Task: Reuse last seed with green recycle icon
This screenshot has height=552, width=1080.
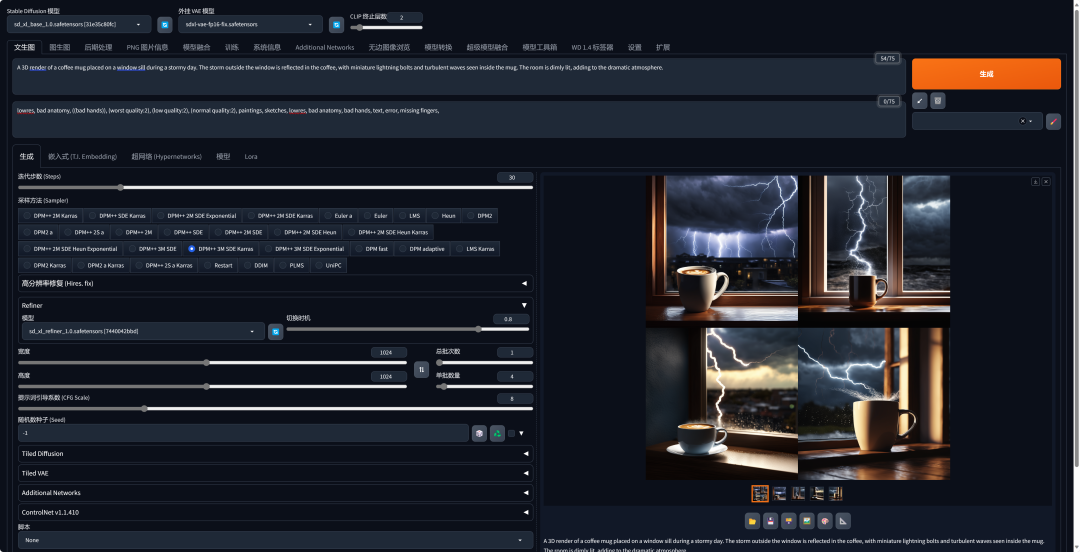Action: pos(497,433)
